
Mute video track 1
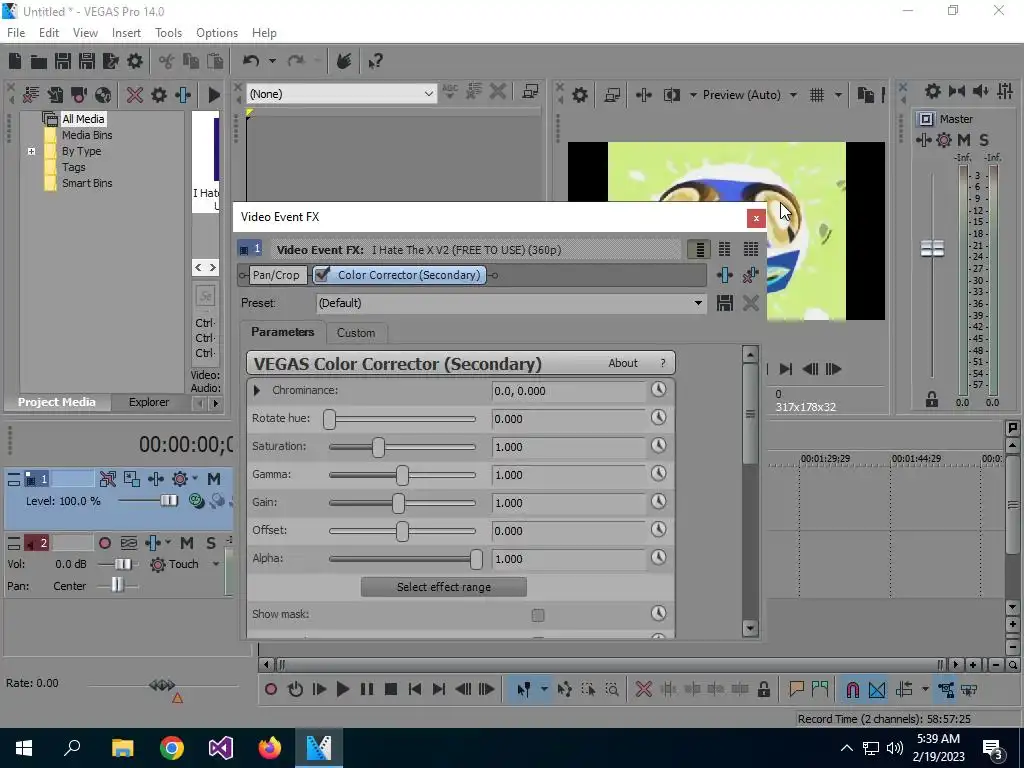click(x=214, y=479)
